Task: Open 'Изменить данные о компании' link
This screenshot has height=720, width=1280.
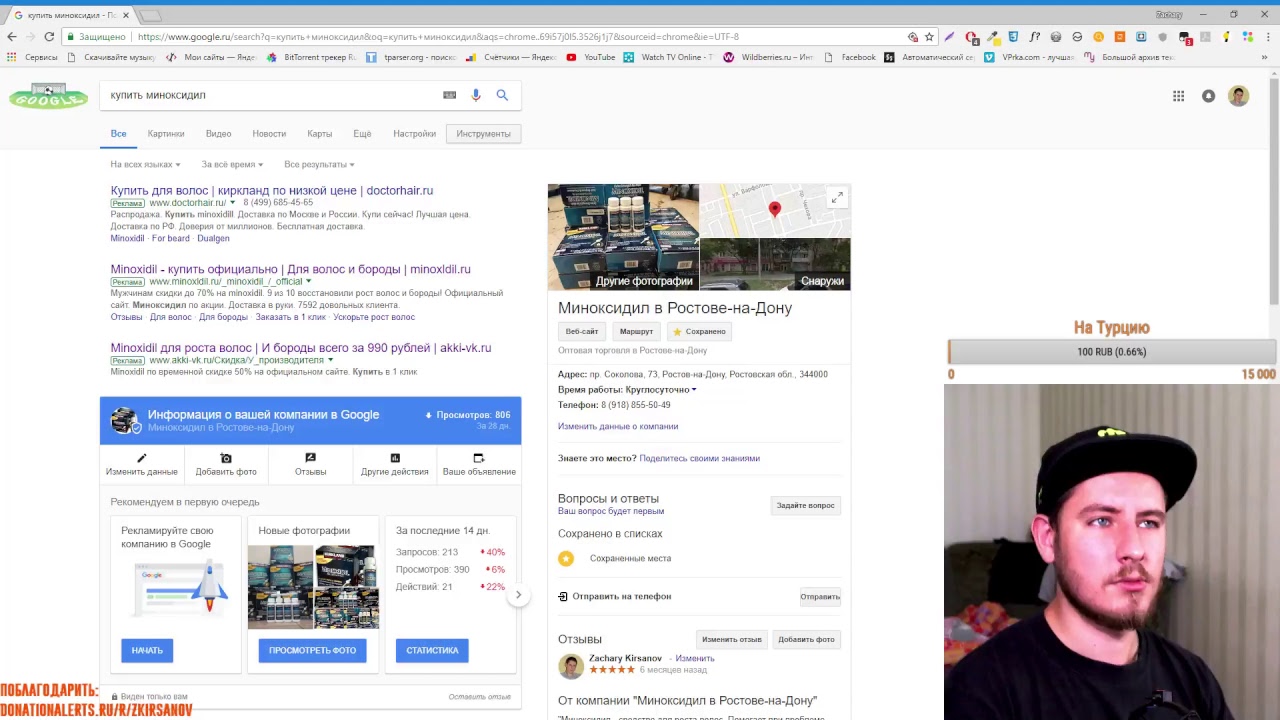Action: click(618, 426)
